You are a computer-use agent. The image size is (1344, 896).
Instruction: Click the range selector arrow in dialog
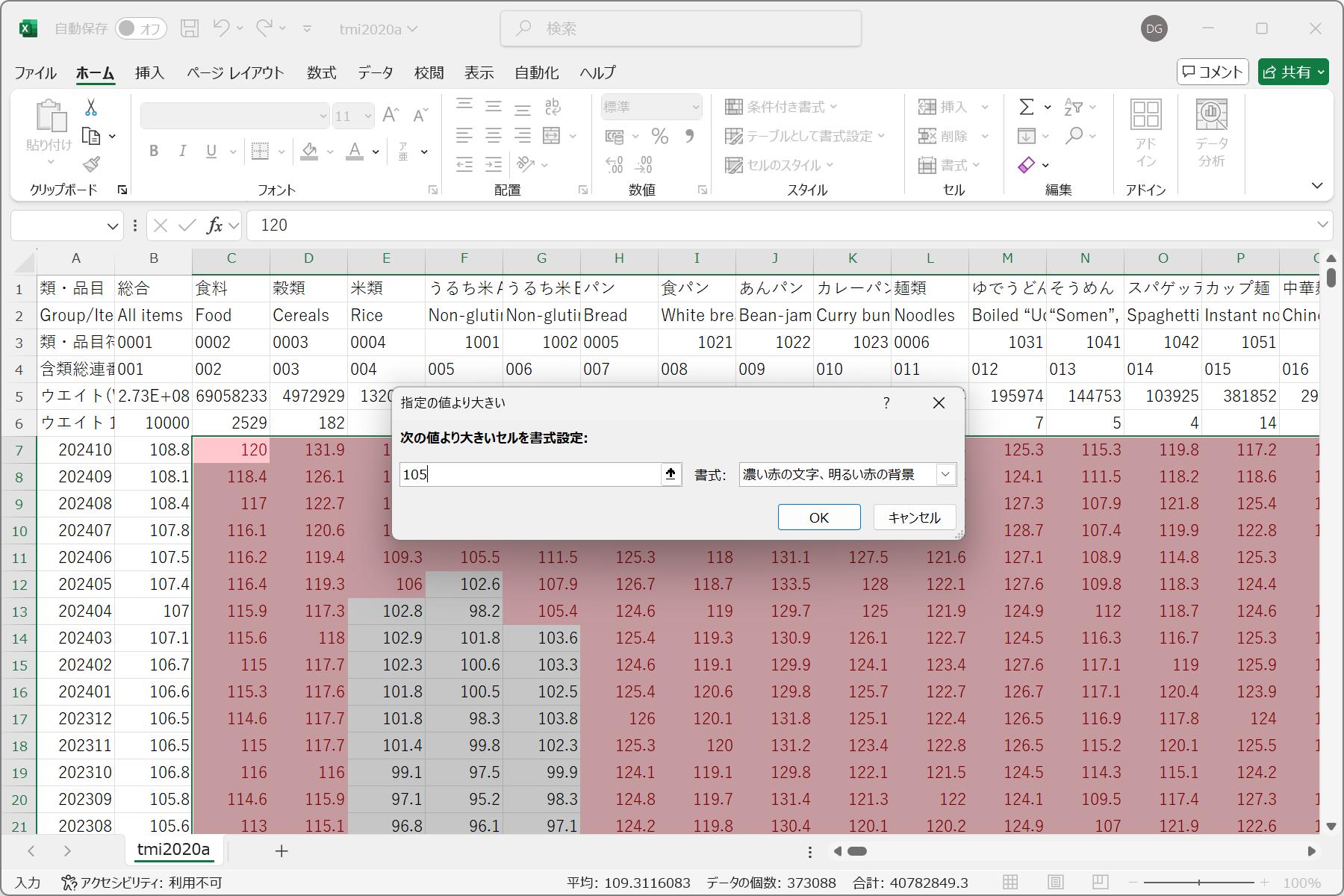click(x=671, y=474)
